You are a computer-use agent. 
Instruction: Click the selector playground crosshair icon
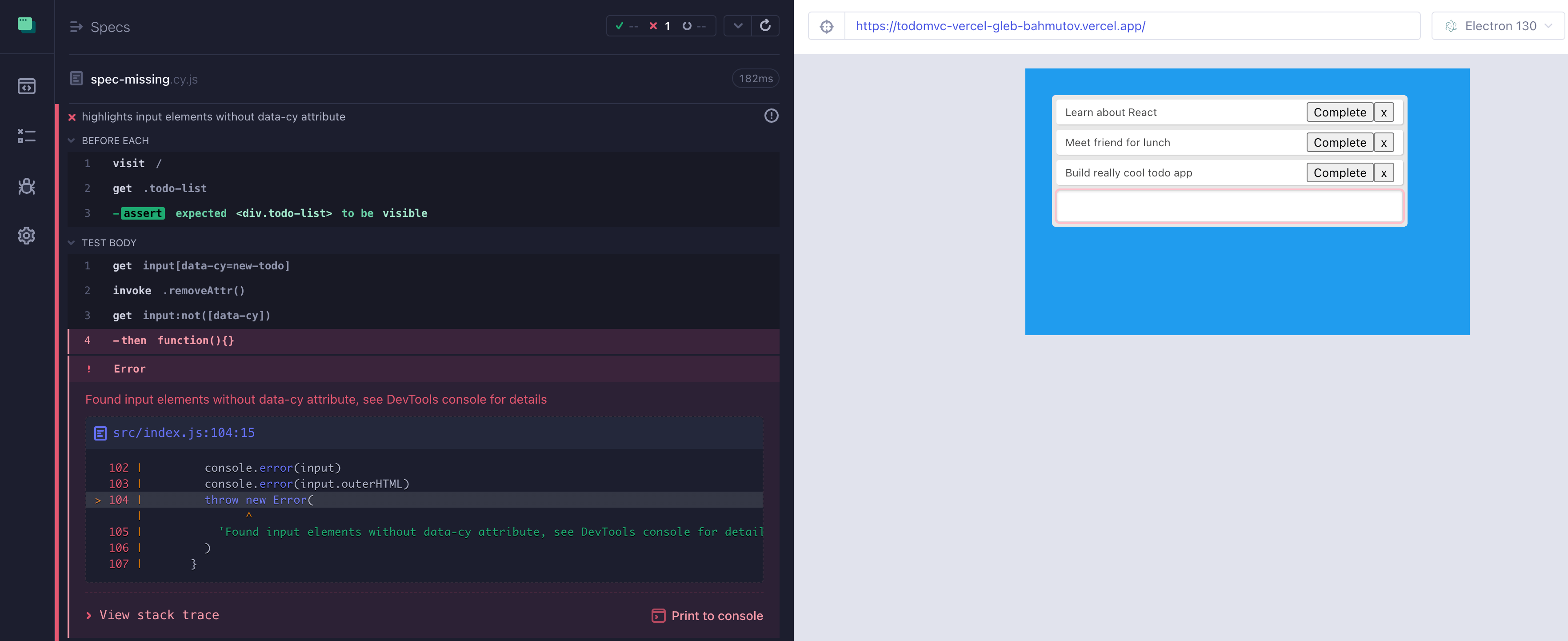coord(826,26)
